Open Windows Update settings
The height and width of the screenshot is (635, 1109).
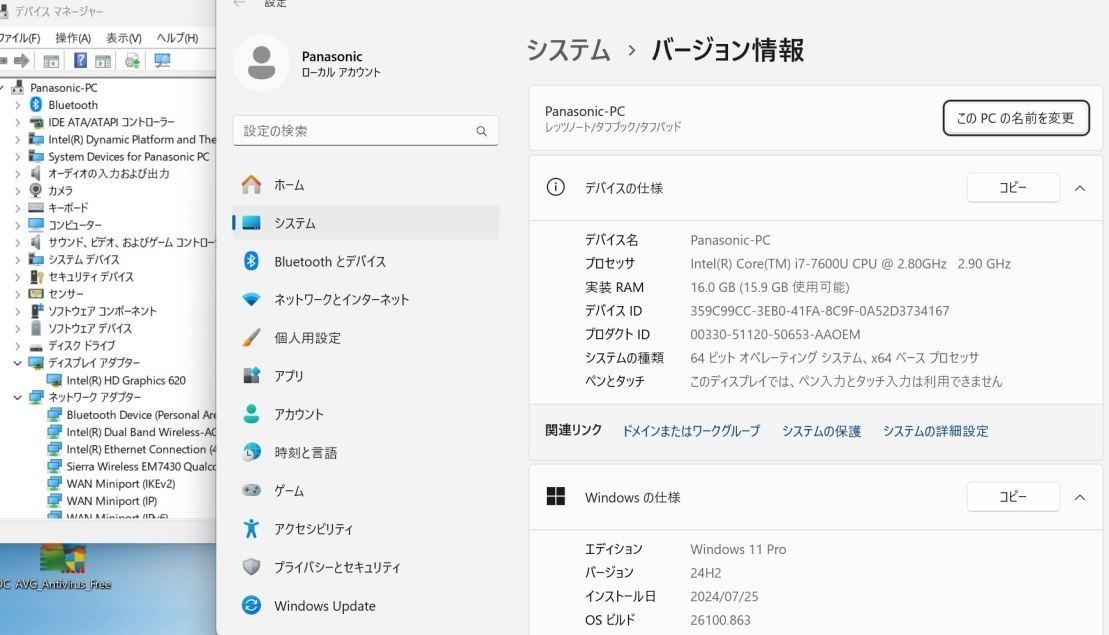[366, 606]
